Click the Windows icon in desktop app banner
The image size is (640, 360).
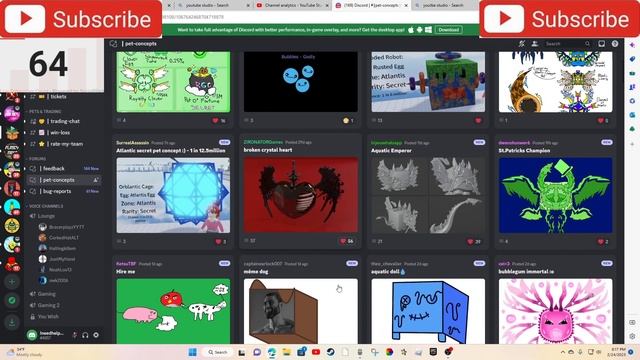tap(428, 29)
